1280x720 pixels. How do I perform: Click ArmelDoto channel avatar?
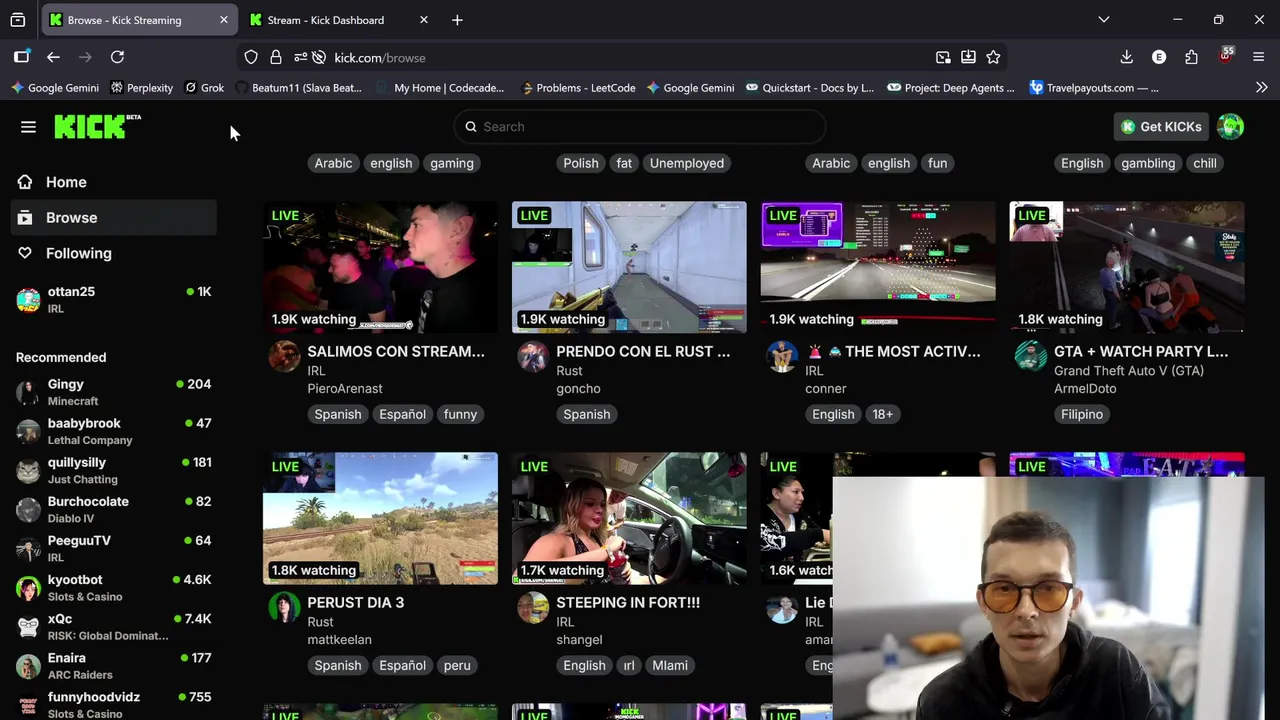tap(1031, 356)
